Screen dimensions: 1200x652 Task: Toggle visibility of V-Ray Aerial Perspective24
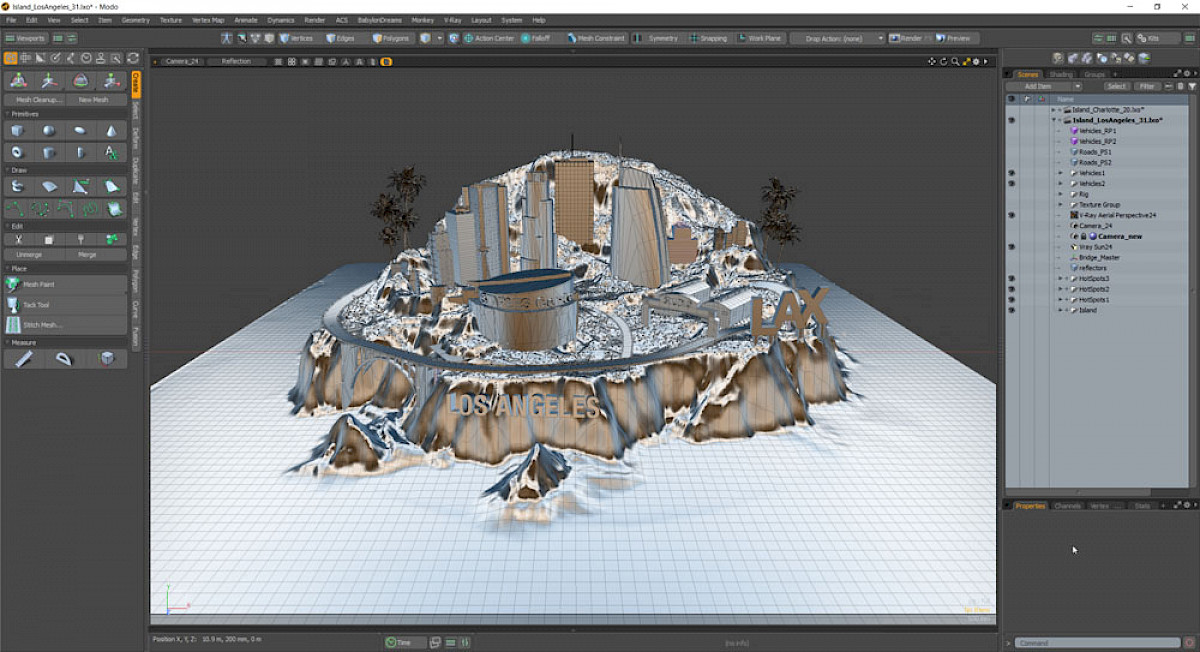pyautogui.click(x=1011, y=215)
